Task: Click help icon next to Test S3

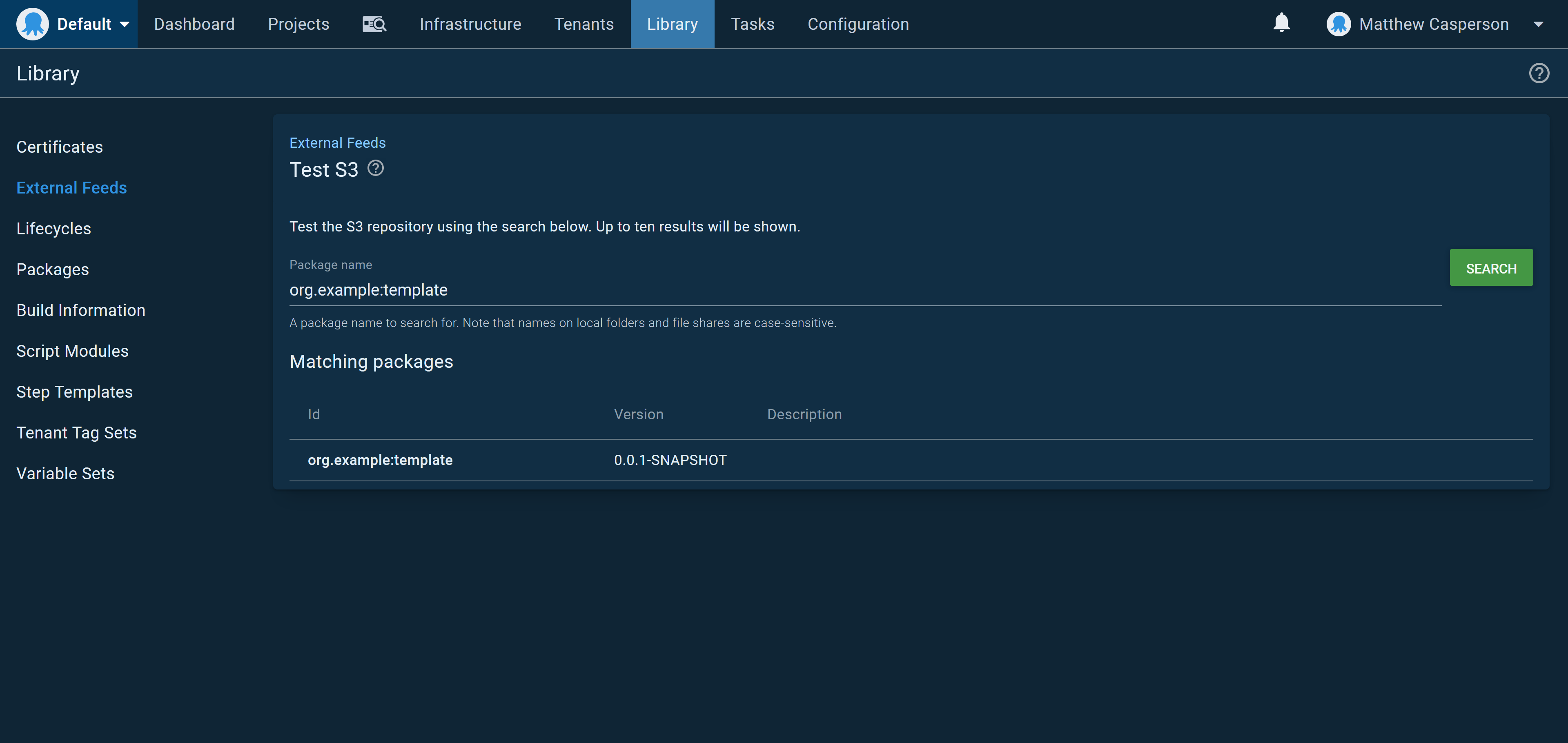Action: [x=376, y=168]
